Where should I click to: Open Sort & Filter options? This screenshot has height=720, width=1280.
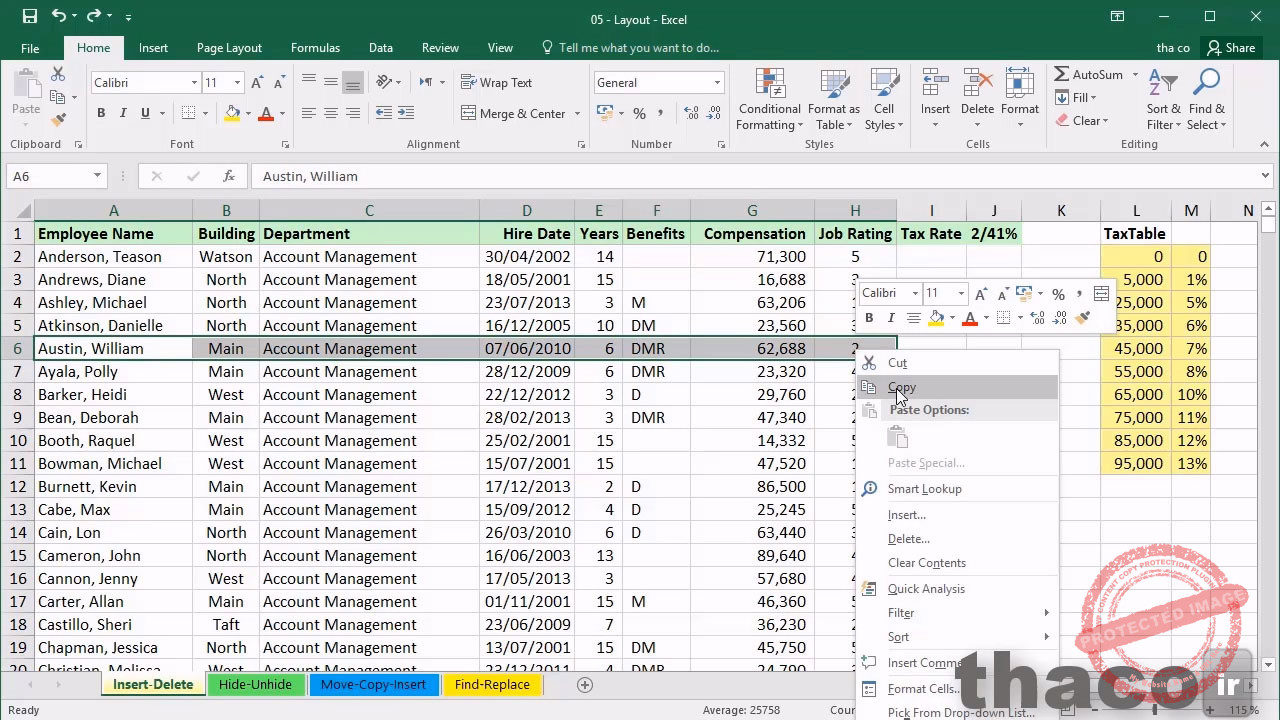pyautogui.click(x=1164, y=100)
